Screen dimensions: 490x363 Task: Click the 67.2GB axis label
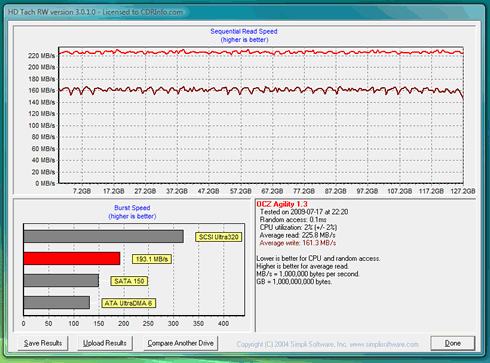(272, 191)
